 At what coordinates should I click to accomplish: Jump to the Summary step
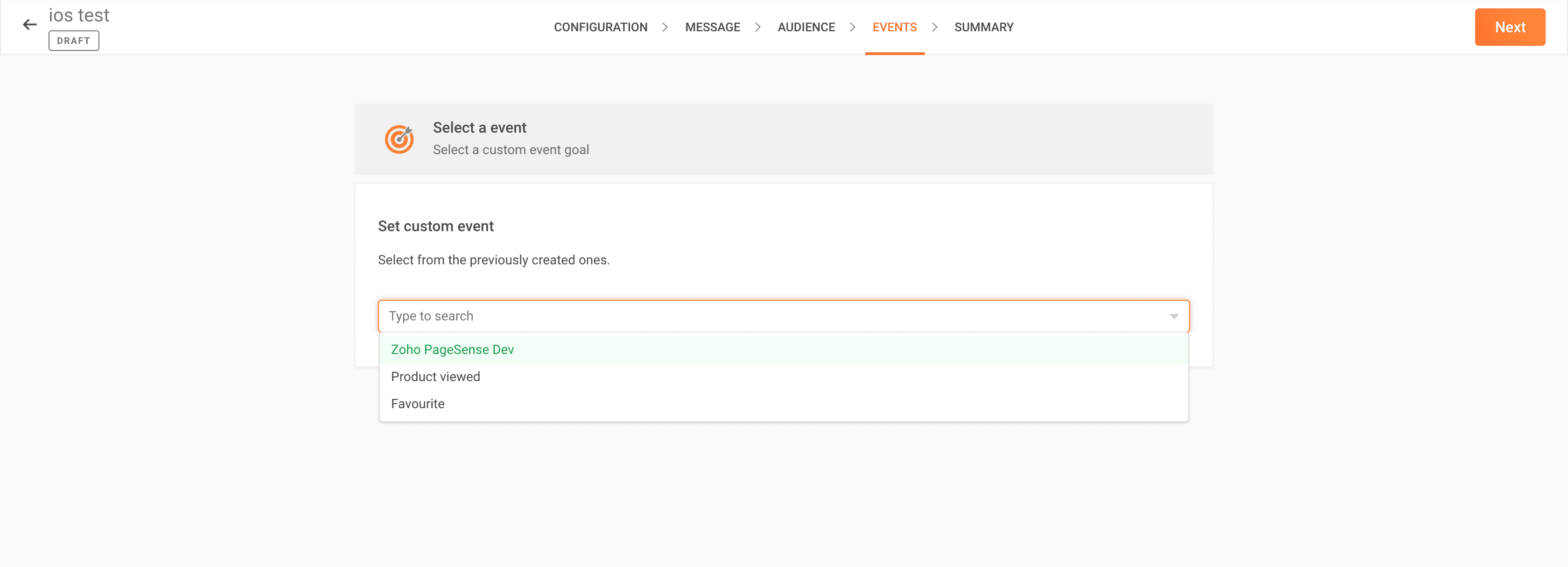point(984,28)
